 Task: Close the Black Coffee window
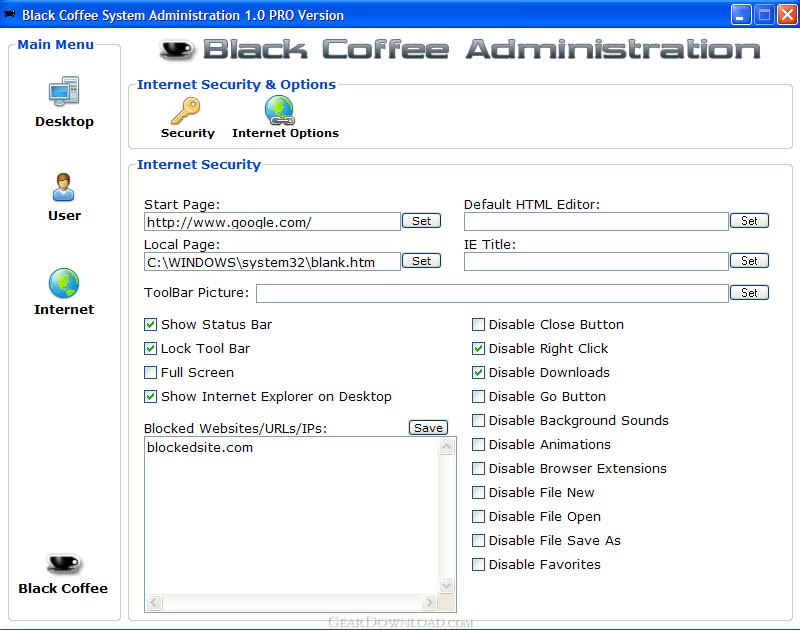coord(787,15)
